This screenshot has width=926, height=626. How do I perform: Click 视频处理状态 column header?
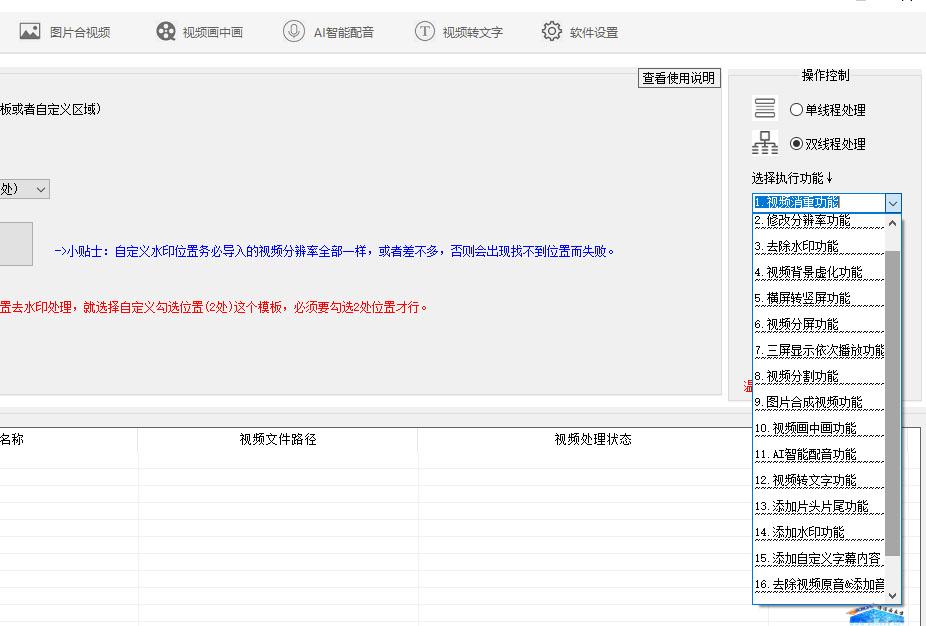593,439
